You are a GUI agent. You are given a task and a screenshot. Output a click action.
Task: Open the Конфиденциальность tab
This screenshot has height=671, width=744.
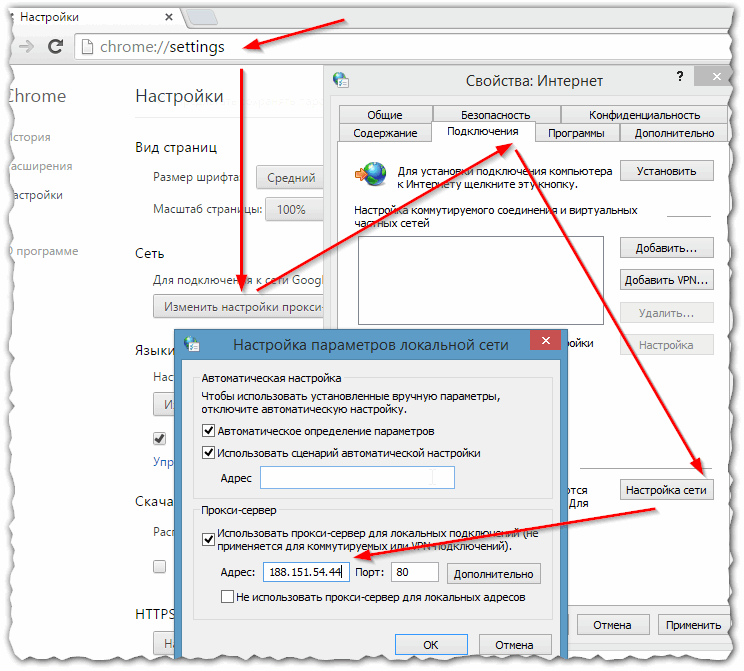click(644, 115)
